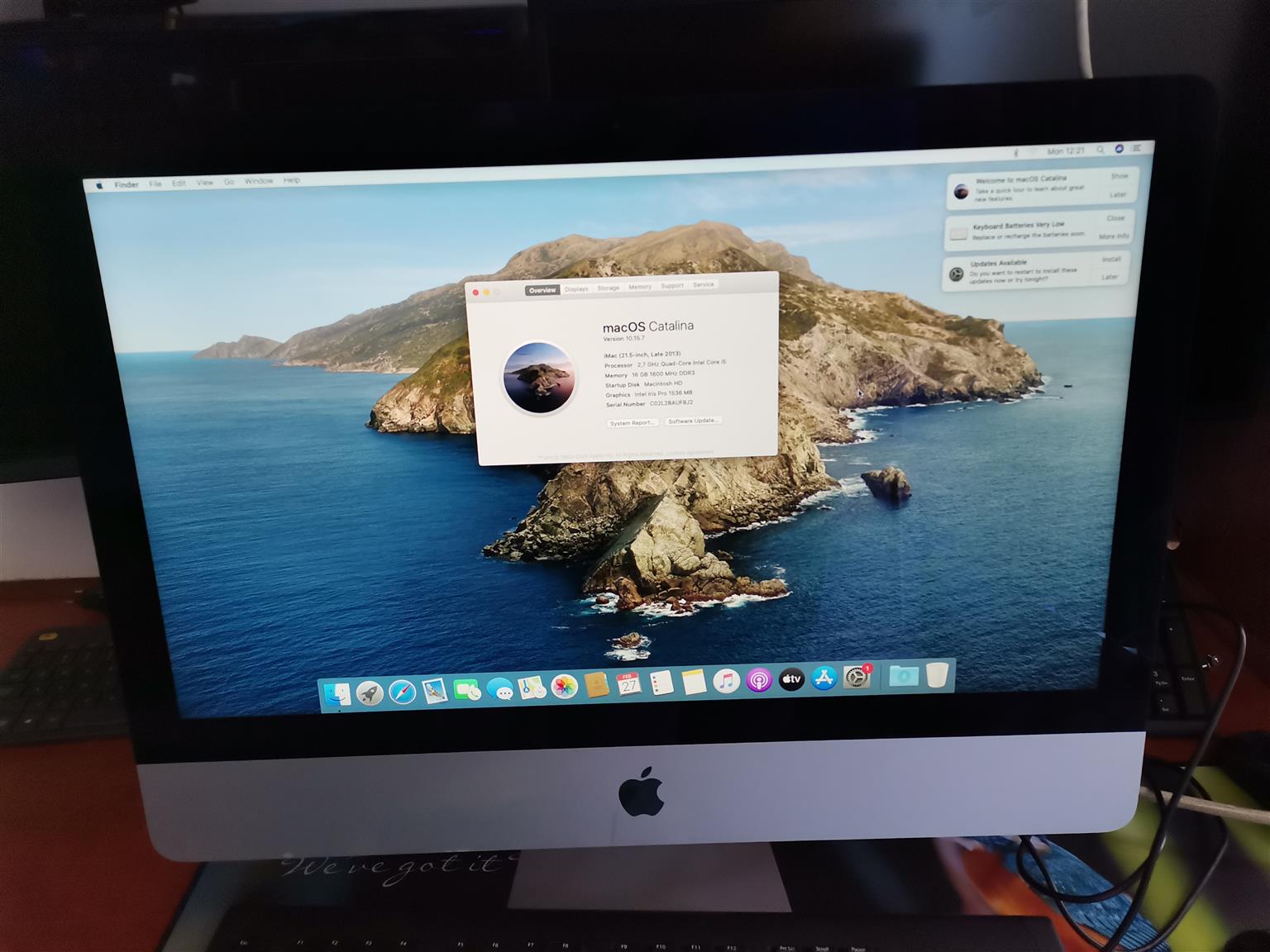Click the System Report button
Image resolution: width=1270 pixels, height=952 pixels.
633,423
